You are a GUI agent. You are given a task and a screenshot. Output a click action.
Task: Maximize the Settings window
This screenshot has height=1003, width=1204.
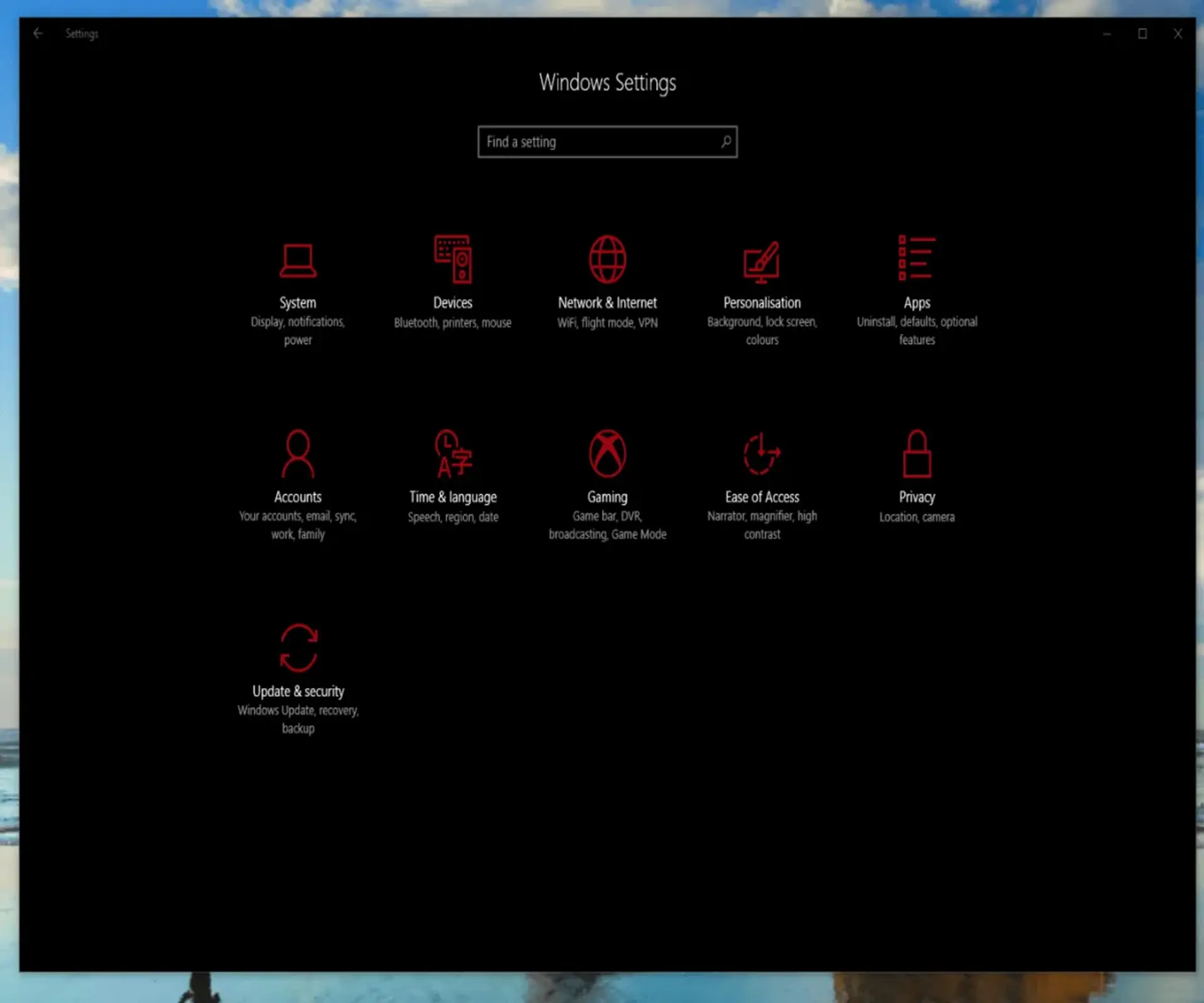[x=1143, y=34]
